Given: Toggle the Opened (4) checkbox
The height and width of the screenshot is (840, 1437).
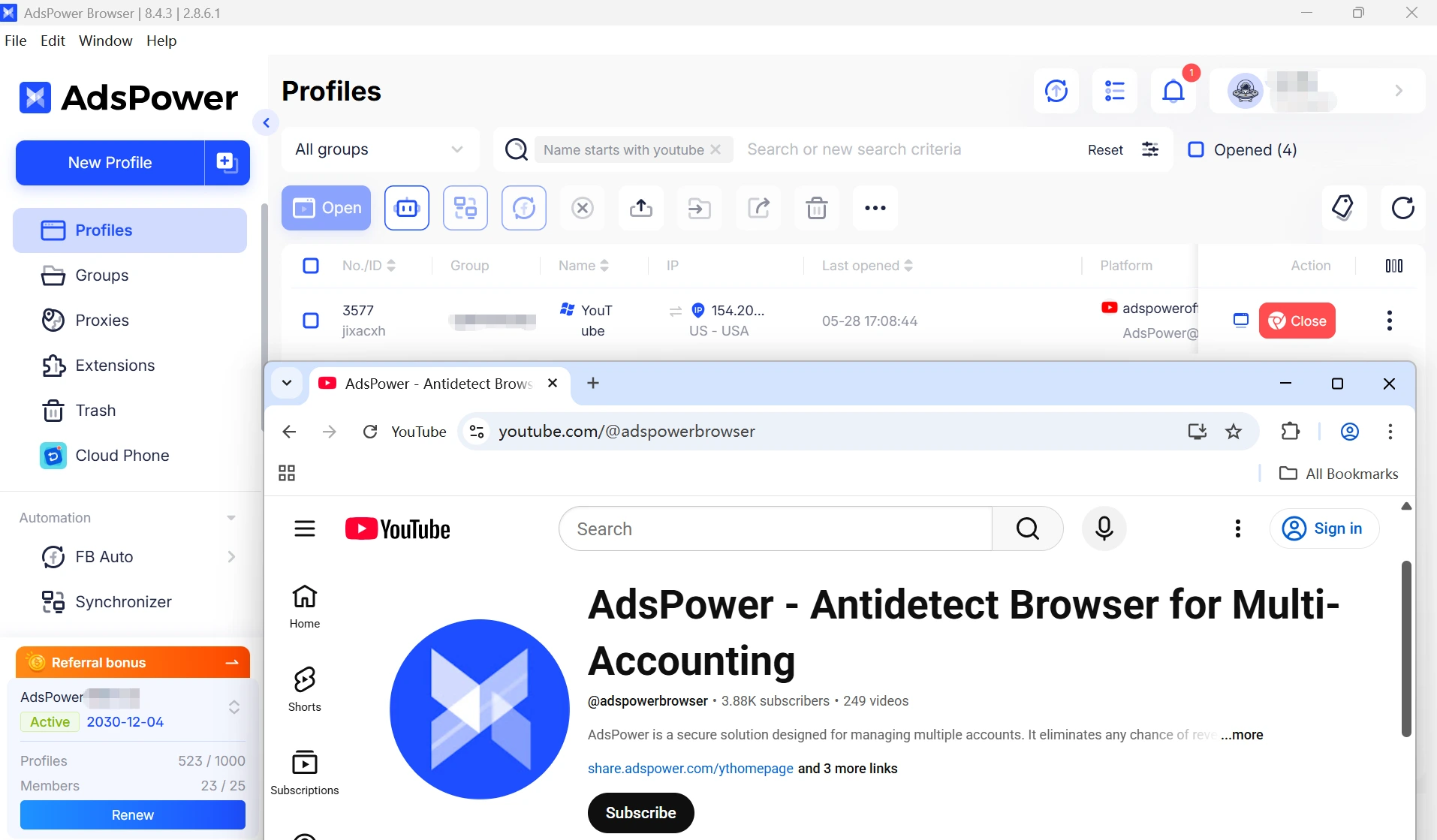Looking at the screenshot, I should click(x=1196, y=149).
